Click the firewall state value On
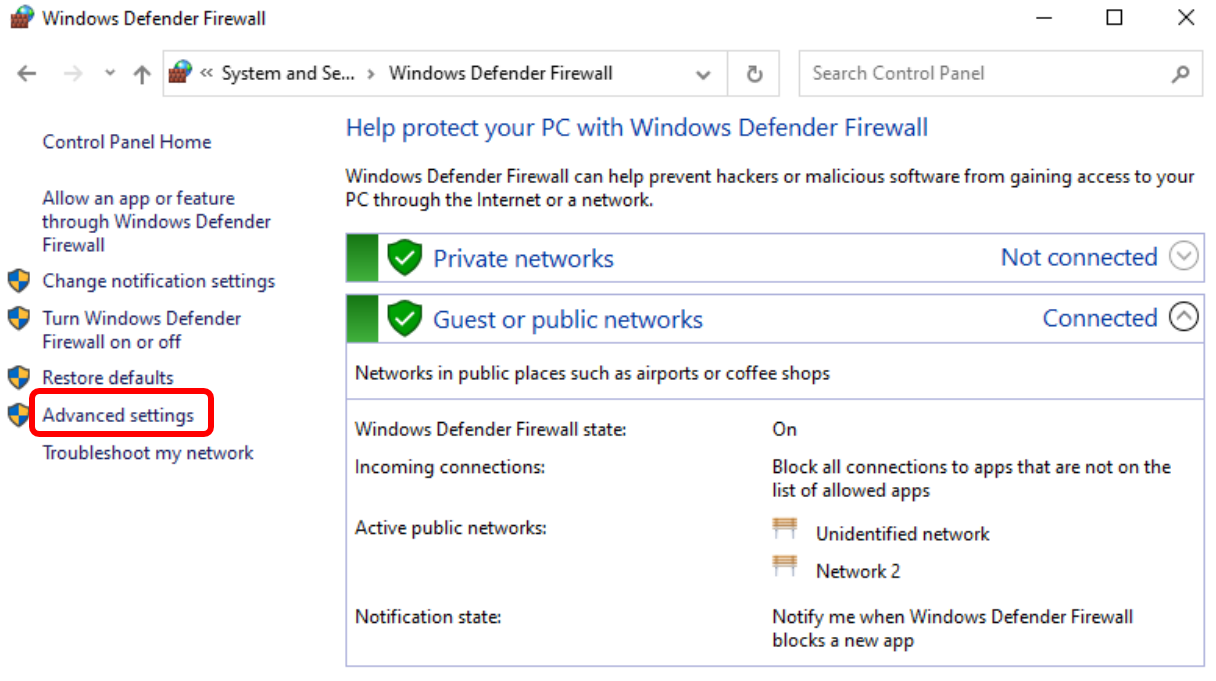The width and height of the screenshot is (1216, 681). [784, 429]
